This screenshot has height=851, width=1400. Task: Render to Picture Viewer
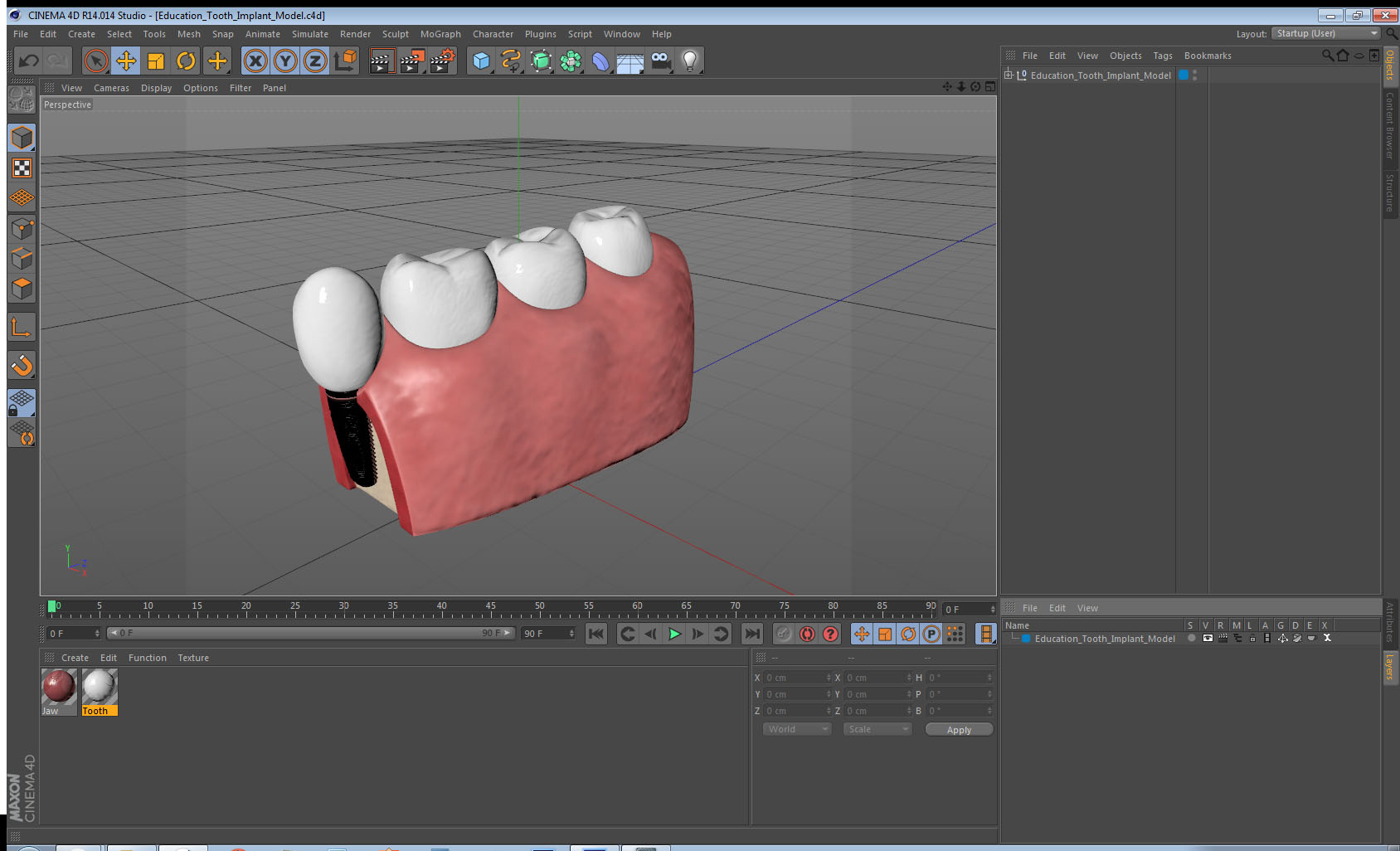pos(411,61)
